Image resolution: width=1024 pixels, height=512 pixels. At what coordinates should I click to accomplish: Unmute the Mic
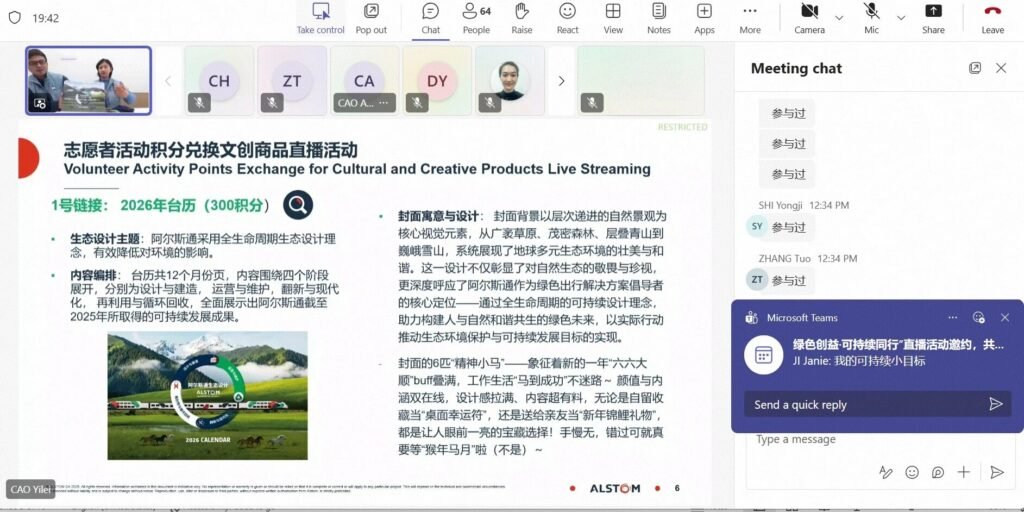871,17
